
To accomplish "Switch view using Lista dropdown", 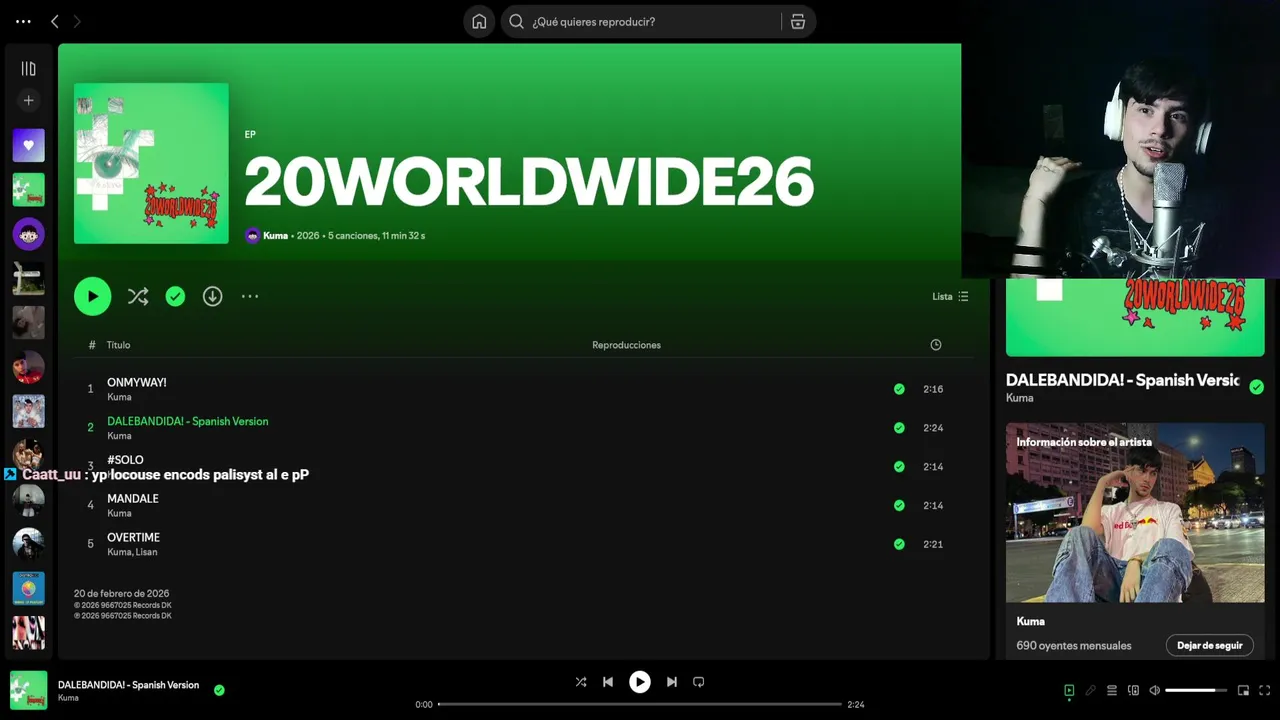I will [950, 296].
